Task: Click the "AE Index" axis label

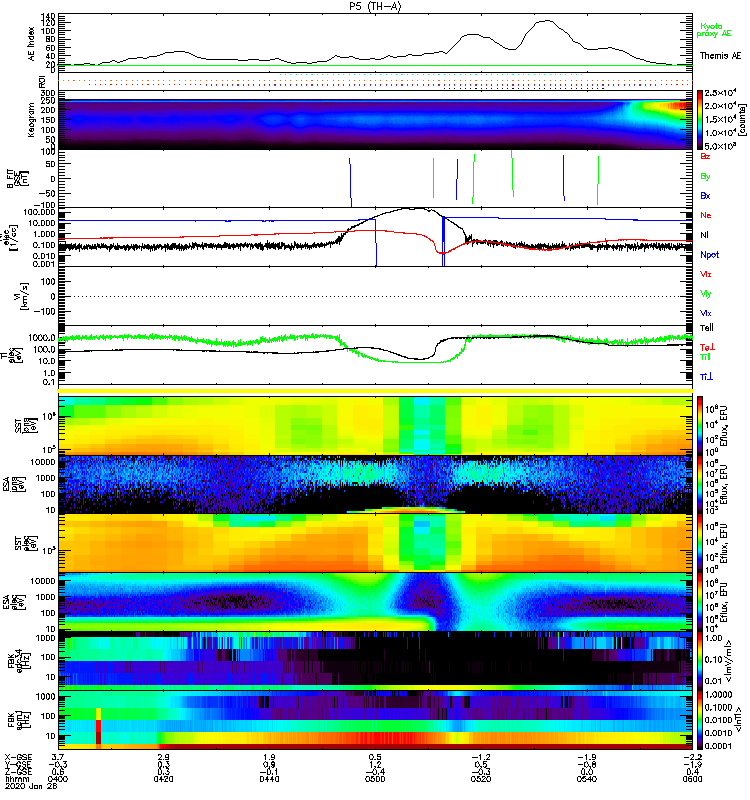Action: pyautogui.click(x=31, y=44)
